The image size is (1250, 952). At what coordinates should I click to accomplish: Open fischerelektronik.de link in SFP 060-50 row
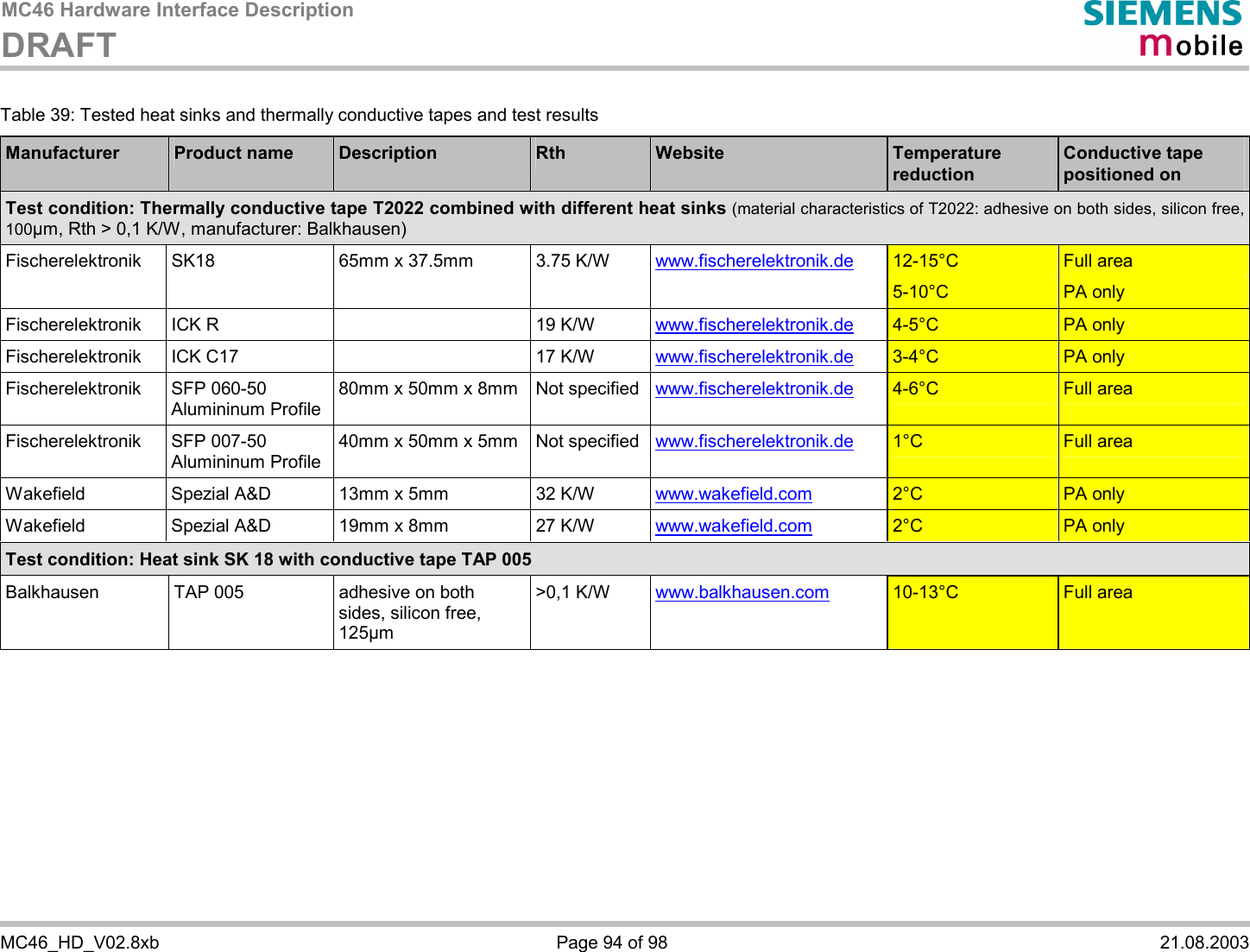pos(754,388)
